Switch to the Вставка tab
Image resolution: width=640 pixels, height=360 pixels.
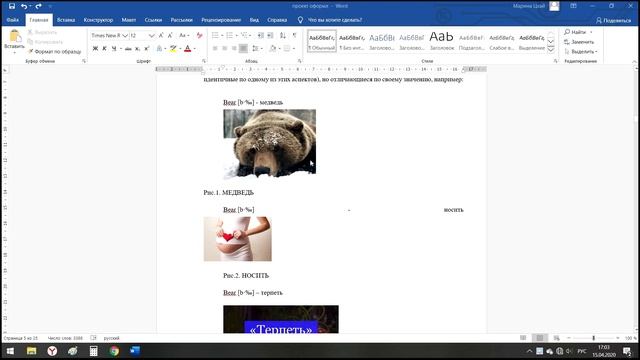pyautogui.click(x=66, y=20)
